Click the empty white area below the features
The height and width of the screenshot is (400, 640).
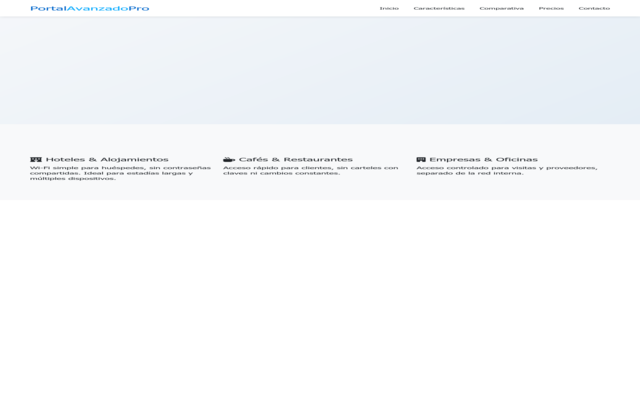[320, 300]
